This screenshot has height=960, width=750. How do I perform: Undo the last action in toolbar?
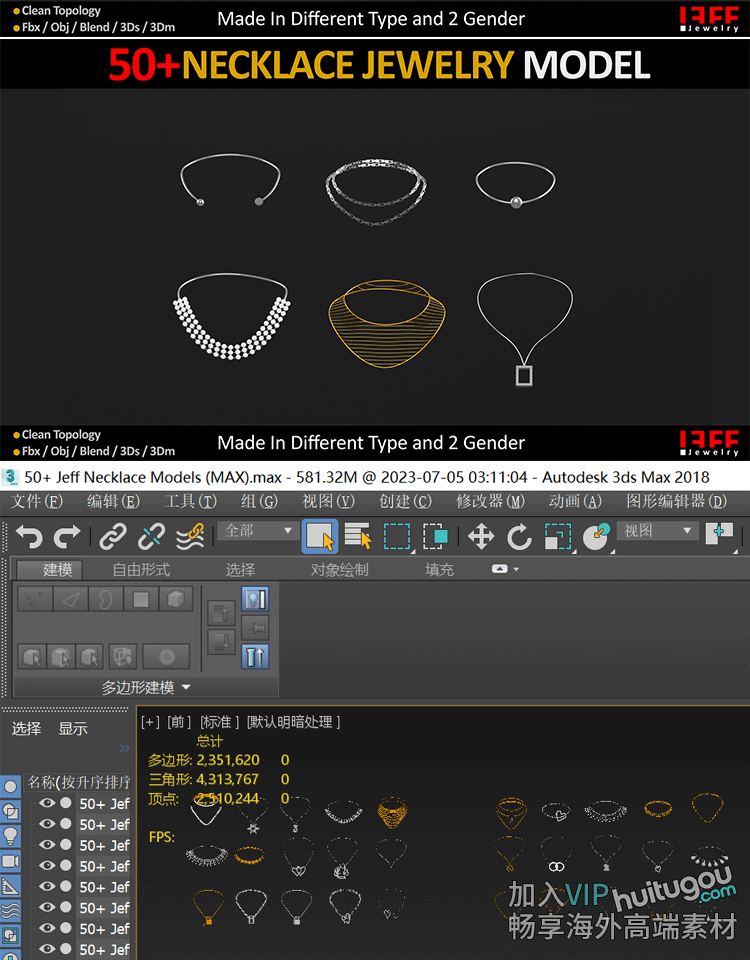pos(29,537)
